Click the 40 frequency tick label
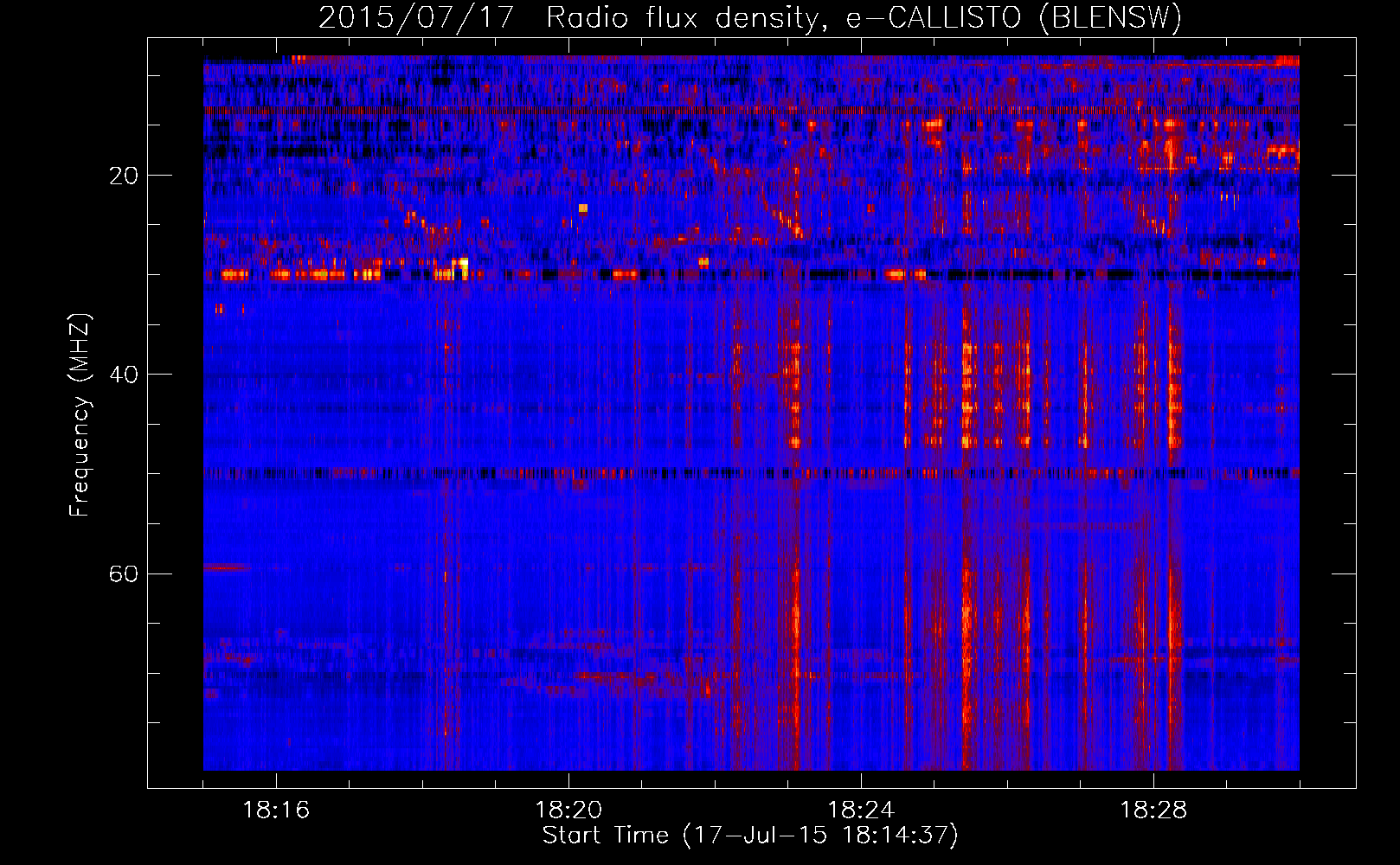 pyautogui.click(x=124, y=375)
